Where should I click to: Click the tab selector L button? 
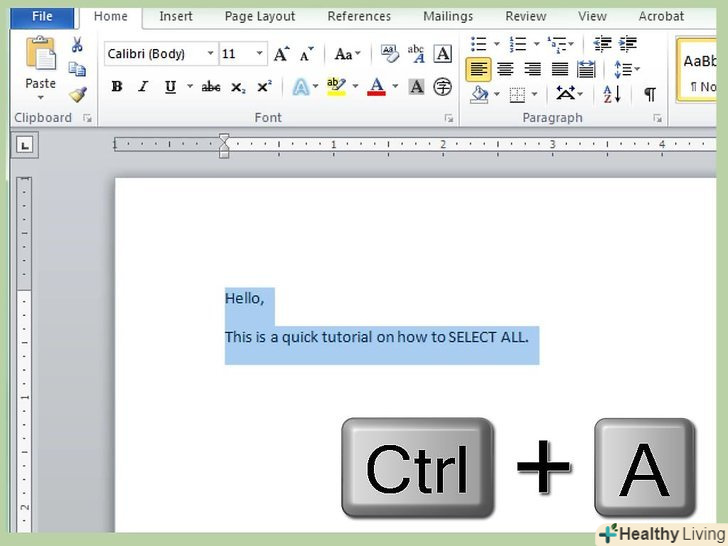(25, 145)
